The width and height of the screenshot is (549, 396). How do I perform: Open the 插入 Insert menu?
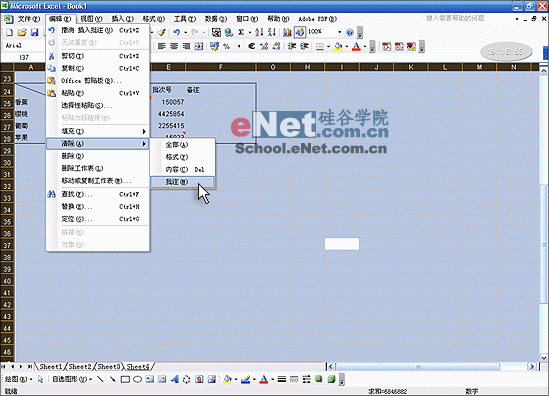(123, 19)
